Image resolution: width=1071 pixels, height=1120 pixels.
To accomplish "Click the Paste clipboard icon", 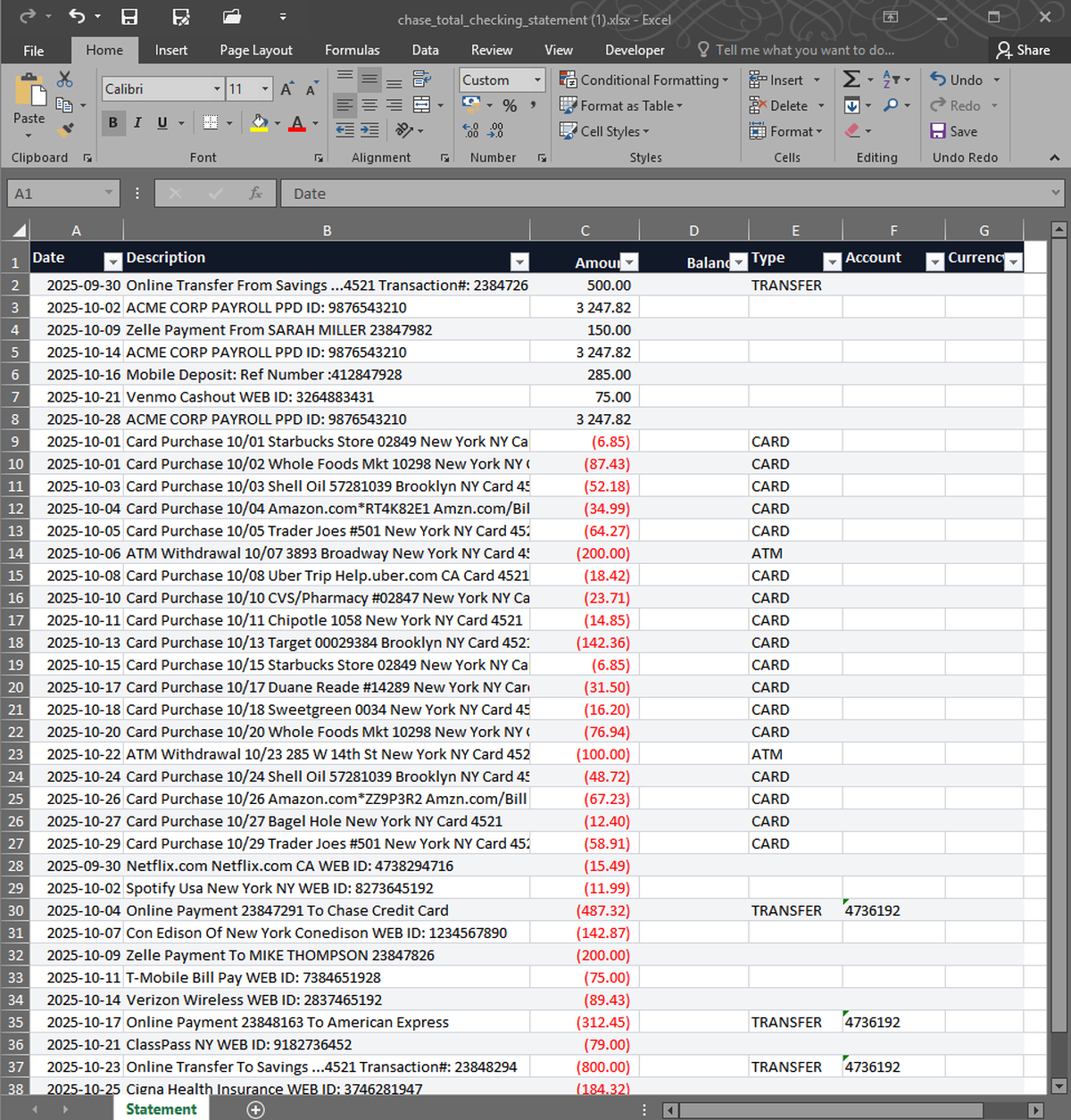I will [29, 90].
